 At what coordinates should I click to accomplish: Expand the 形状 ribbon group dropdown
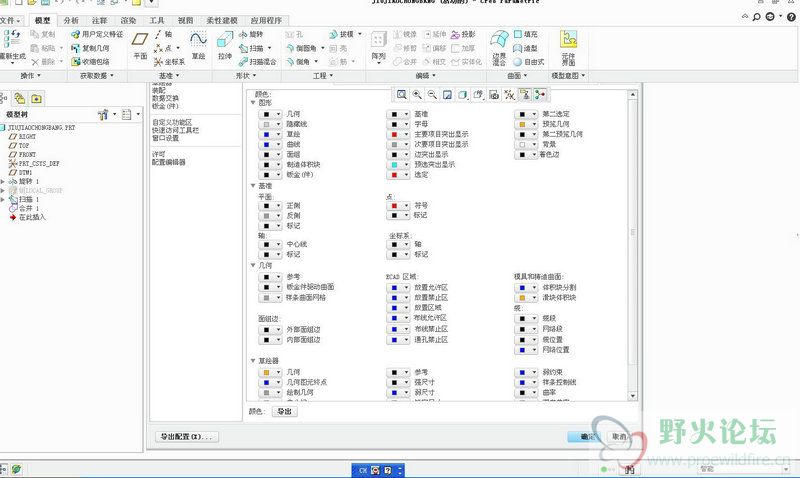(x=246, y=76)
